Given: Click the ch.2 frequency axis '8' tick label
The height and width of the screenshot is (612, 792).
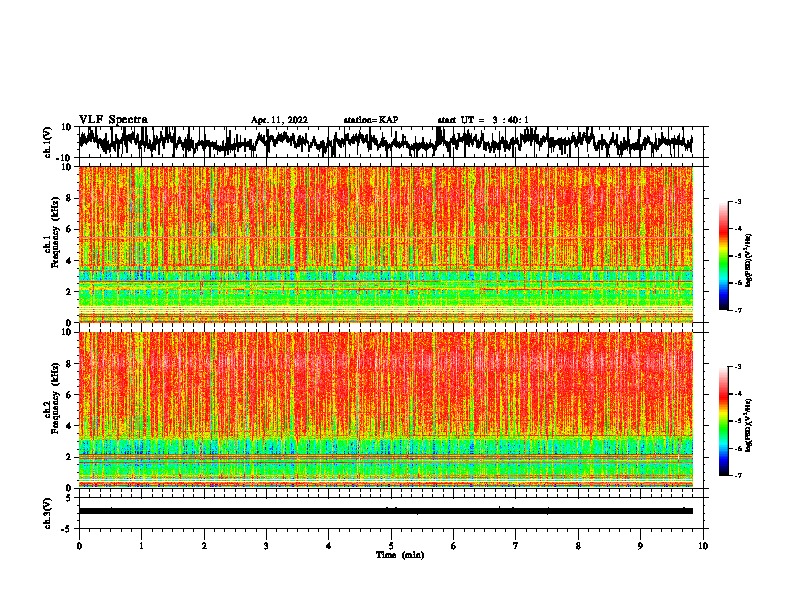Looking at the screenshot, I should tap(69, 364).
